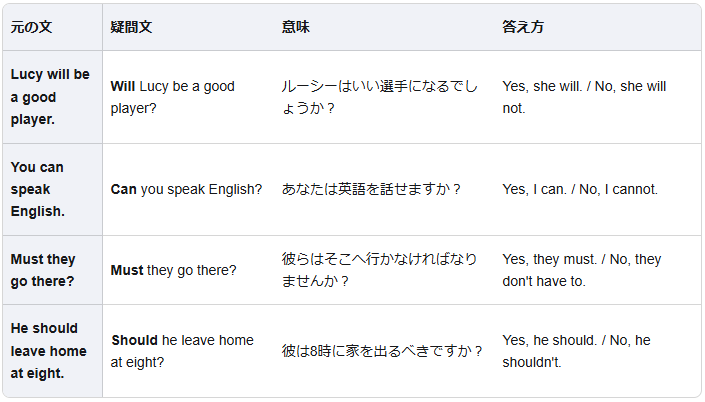Select the "Should he leave home at eight?" question

182,351
